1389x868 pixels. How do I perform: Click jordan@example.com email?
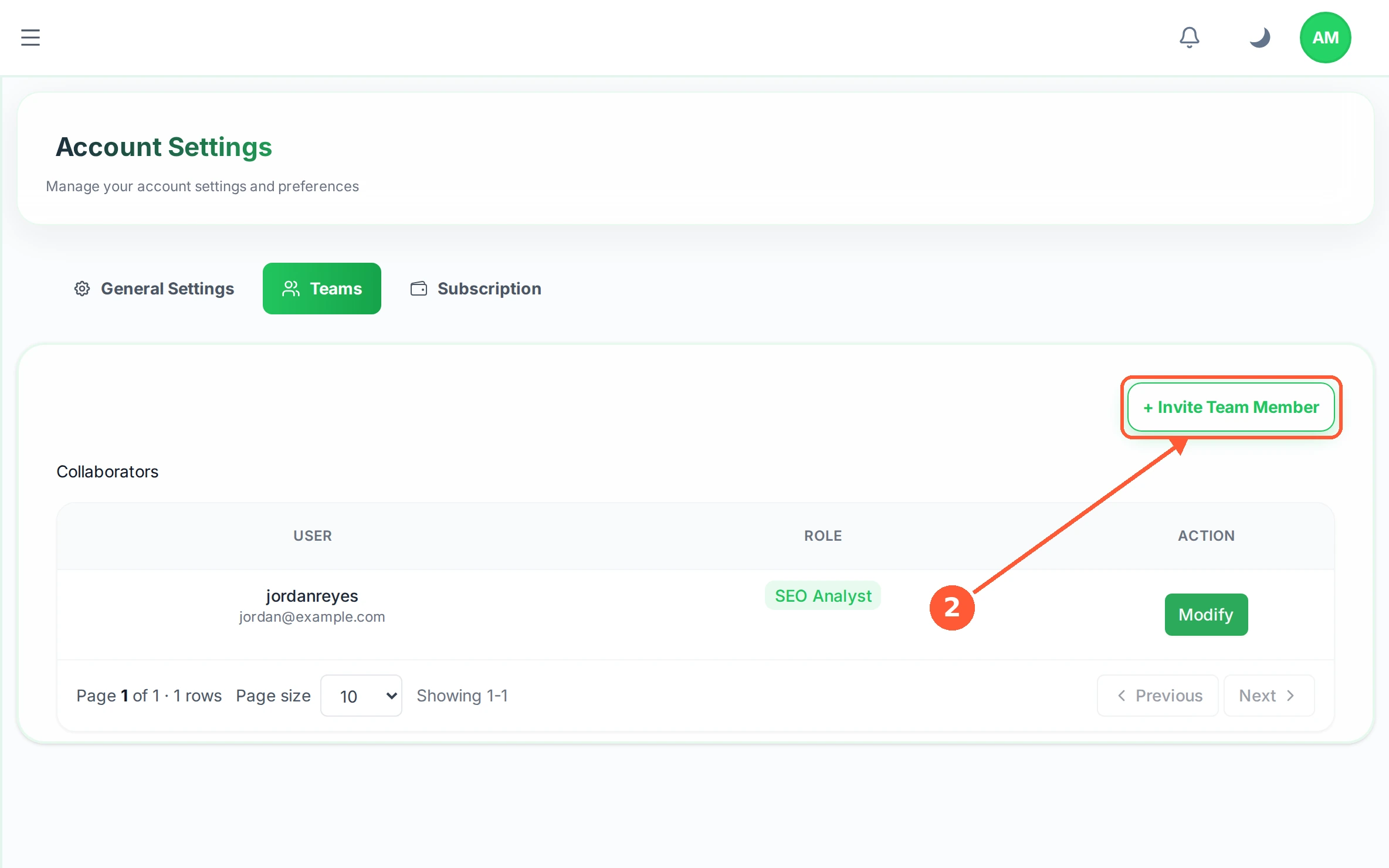click(312, 617)
